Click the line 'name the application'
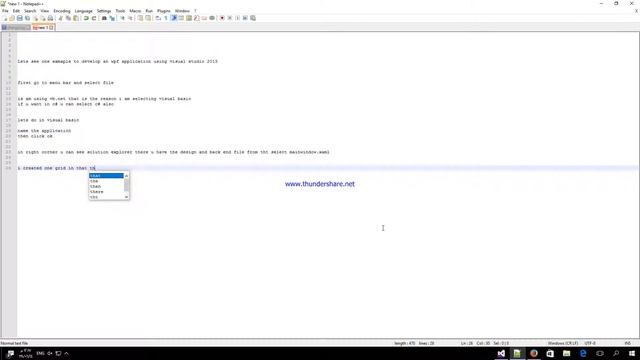This screenshot has height=360, width=640. 44,131
